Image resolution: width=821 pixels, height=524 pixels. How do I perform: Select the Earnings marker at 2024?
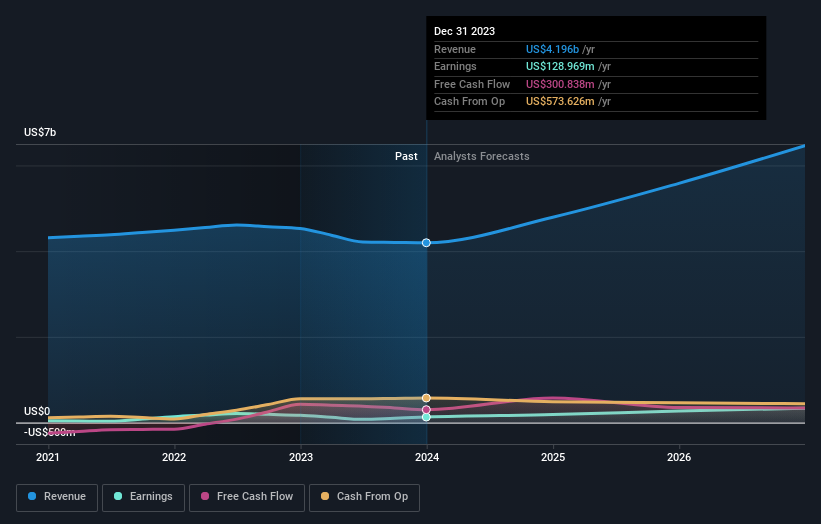coord(426,417)
